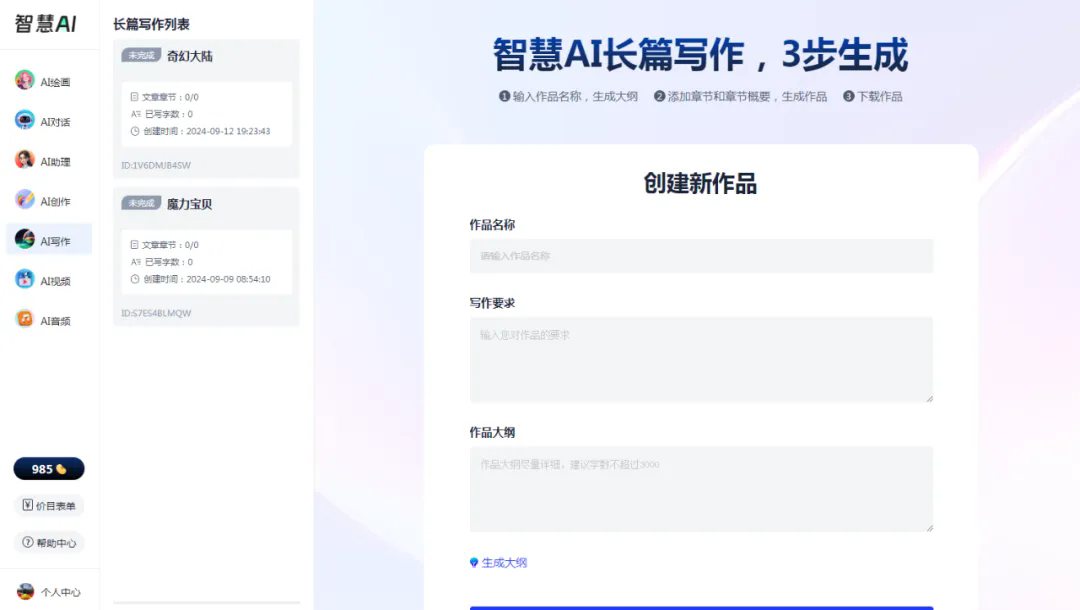The height and width of the screenshot is (610, 1080).
Task: Select the AI助理 avatar icon
Action: click(x=25, y=160)
